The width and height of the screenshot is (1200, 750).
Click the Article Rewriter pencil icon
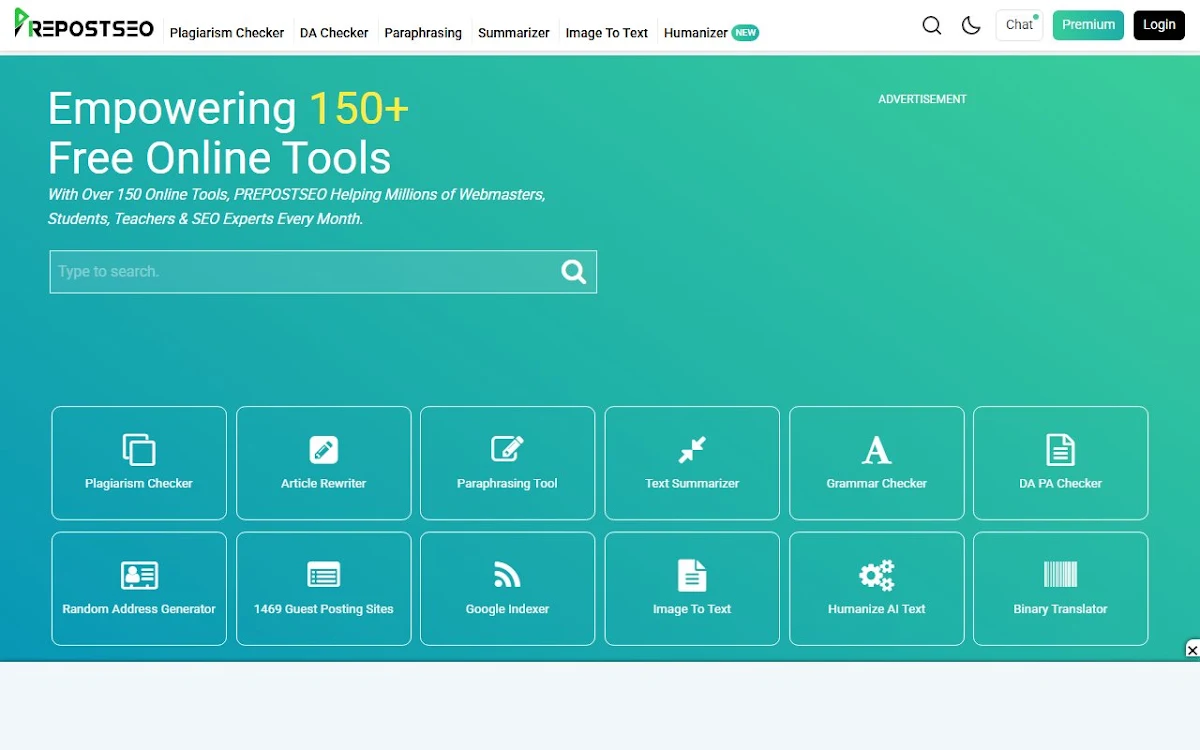pos(323,449)
